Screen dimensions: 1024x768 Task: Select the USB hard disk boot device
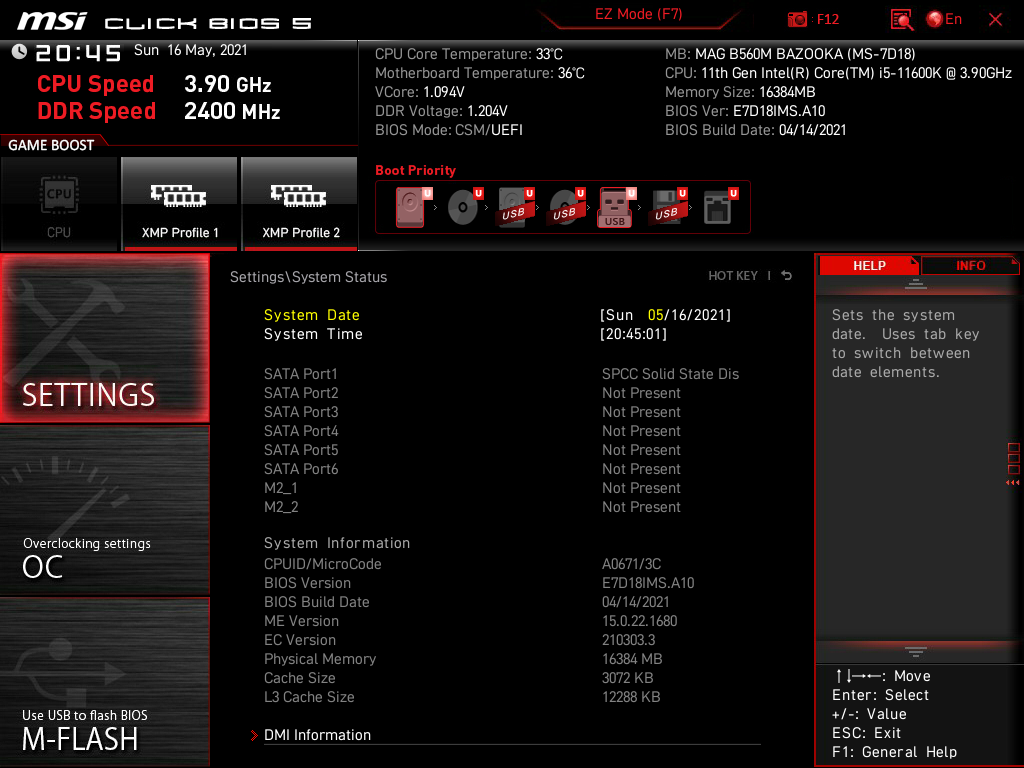(x=516, y=207)
